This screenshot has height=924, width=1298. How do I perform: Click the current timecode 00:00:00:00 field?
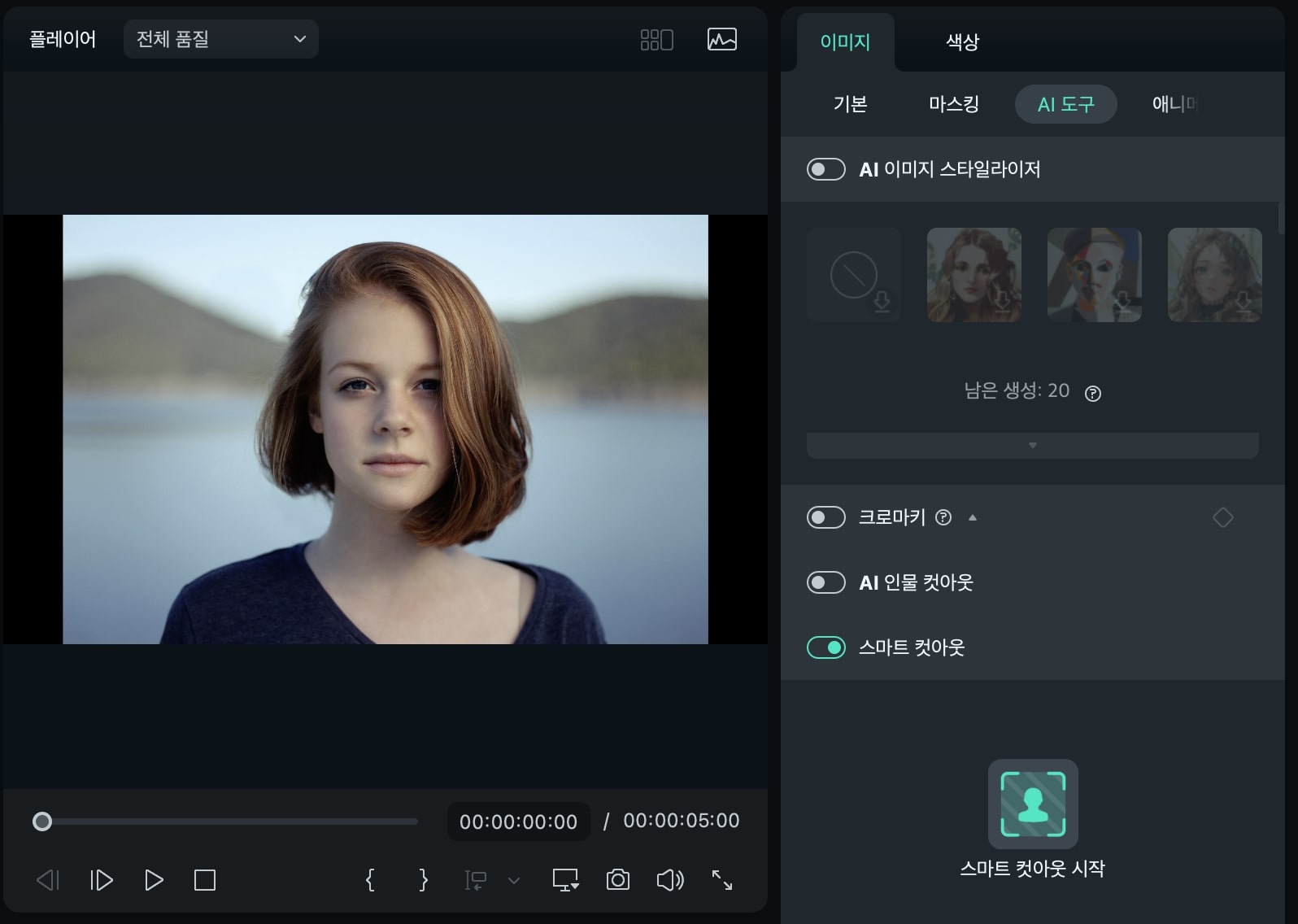click(518, 822)
